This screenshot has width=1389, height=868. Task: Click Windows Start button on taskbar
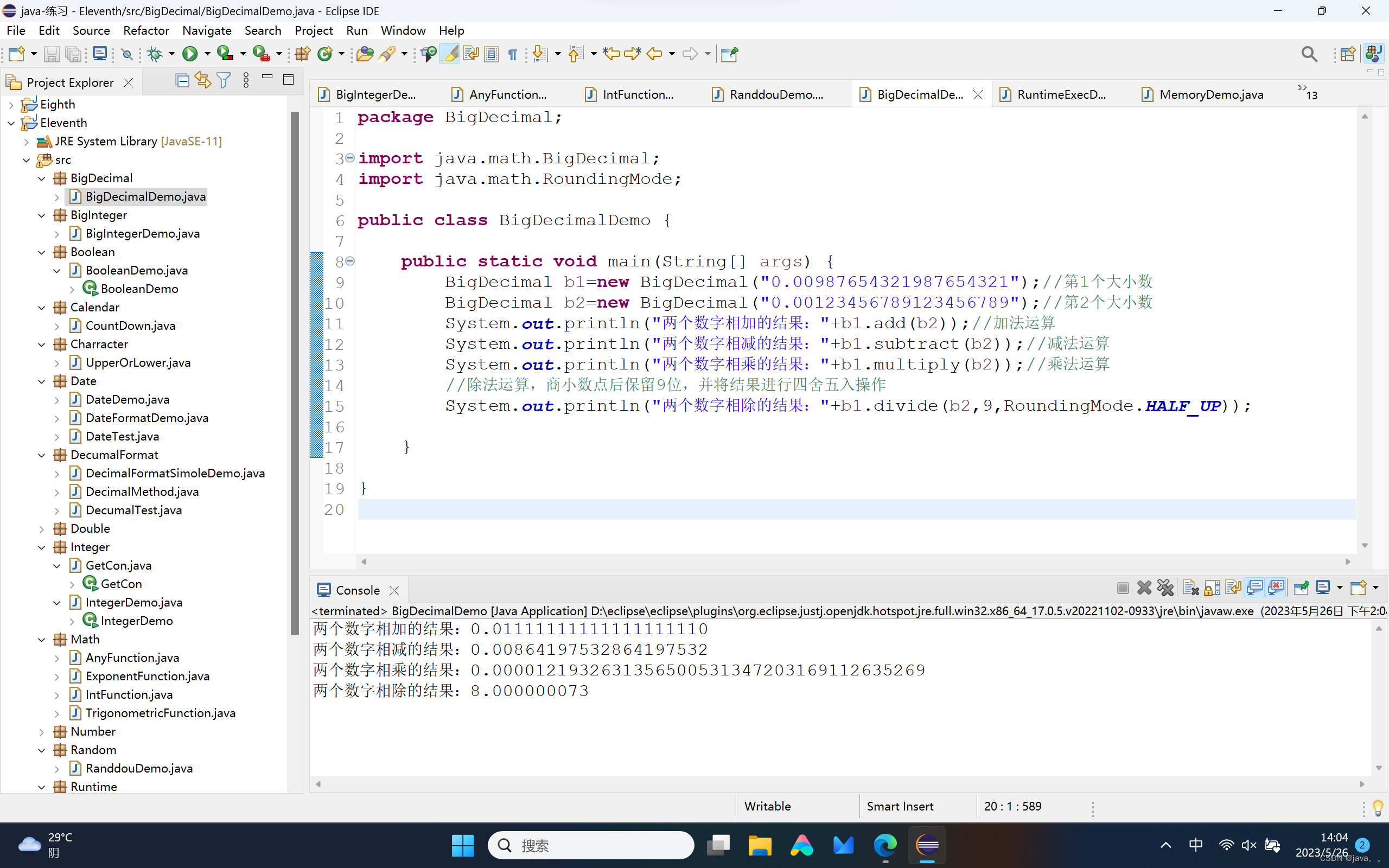click(463, 845)
